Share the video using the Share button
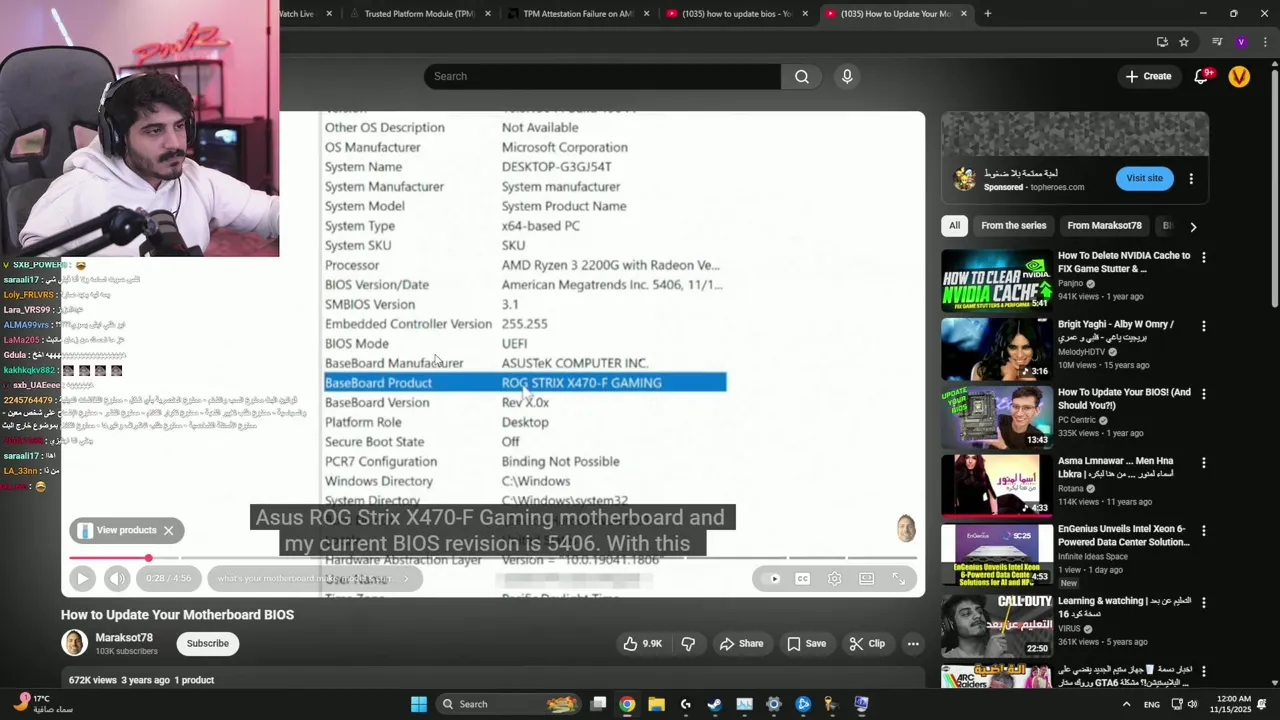The height and width of the screenshot is (720, 1280). (x=742, y=643)
